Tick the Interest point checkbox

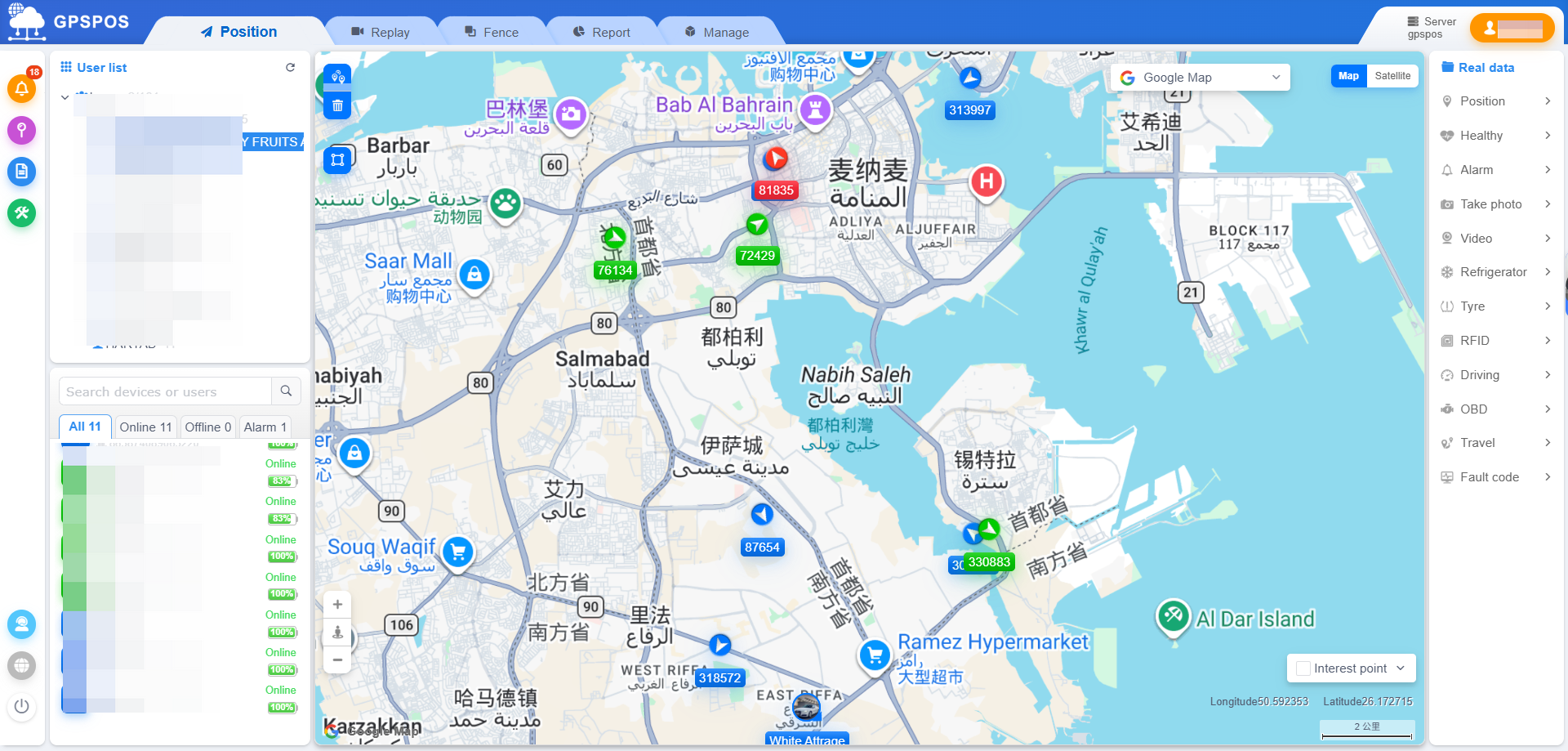[1303, 668]
